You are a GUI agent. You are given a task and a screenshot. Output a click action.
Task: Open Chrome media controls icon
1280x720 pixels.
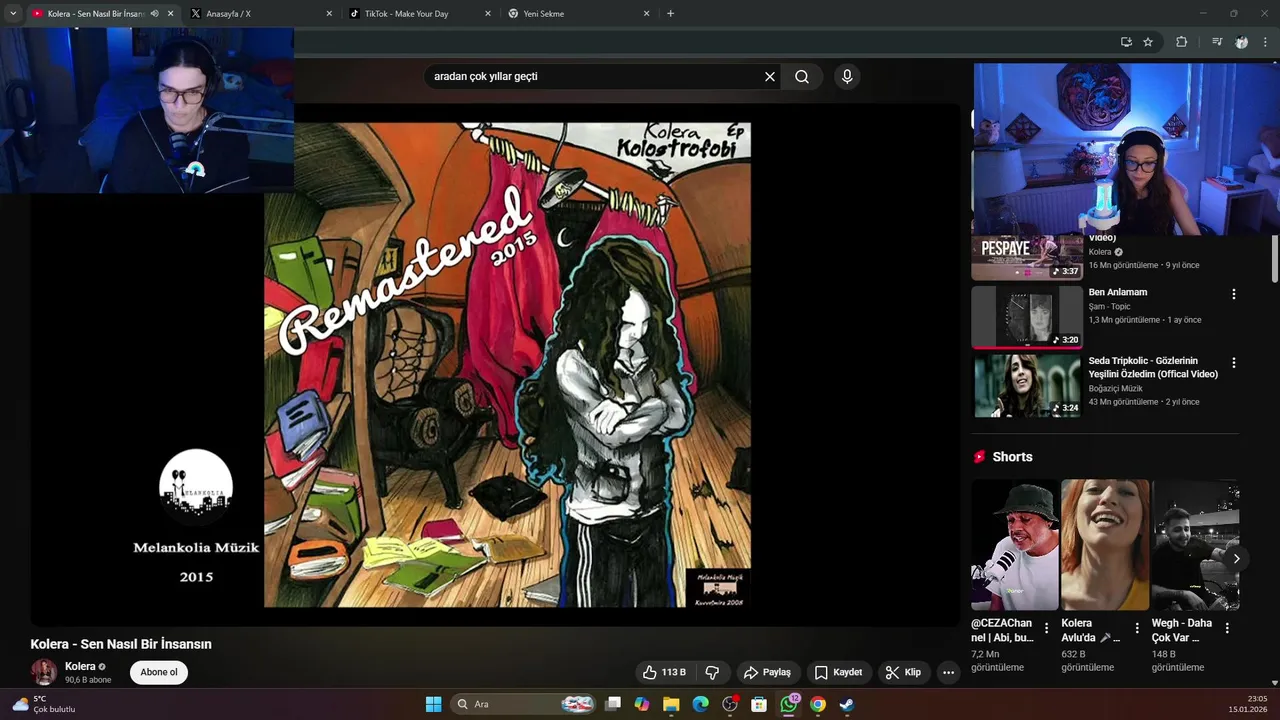1217,42
